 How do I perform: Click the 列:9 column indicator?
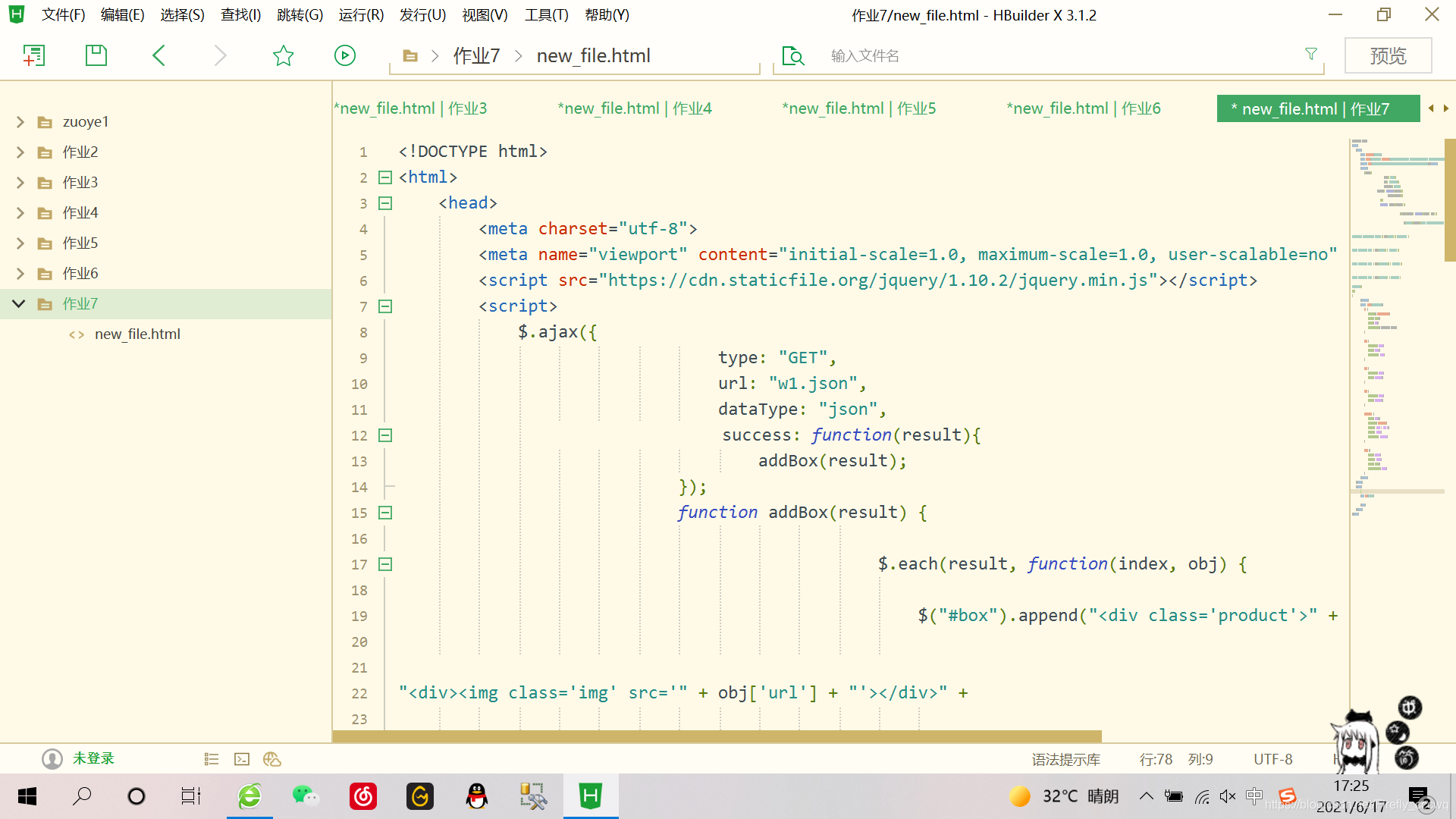point(1200,759)
